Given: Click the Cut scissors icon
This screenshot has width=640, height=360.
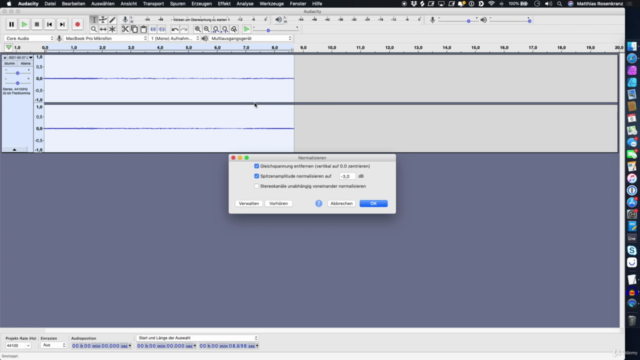Looking at the screenshot, I should [x=125, y=29].
